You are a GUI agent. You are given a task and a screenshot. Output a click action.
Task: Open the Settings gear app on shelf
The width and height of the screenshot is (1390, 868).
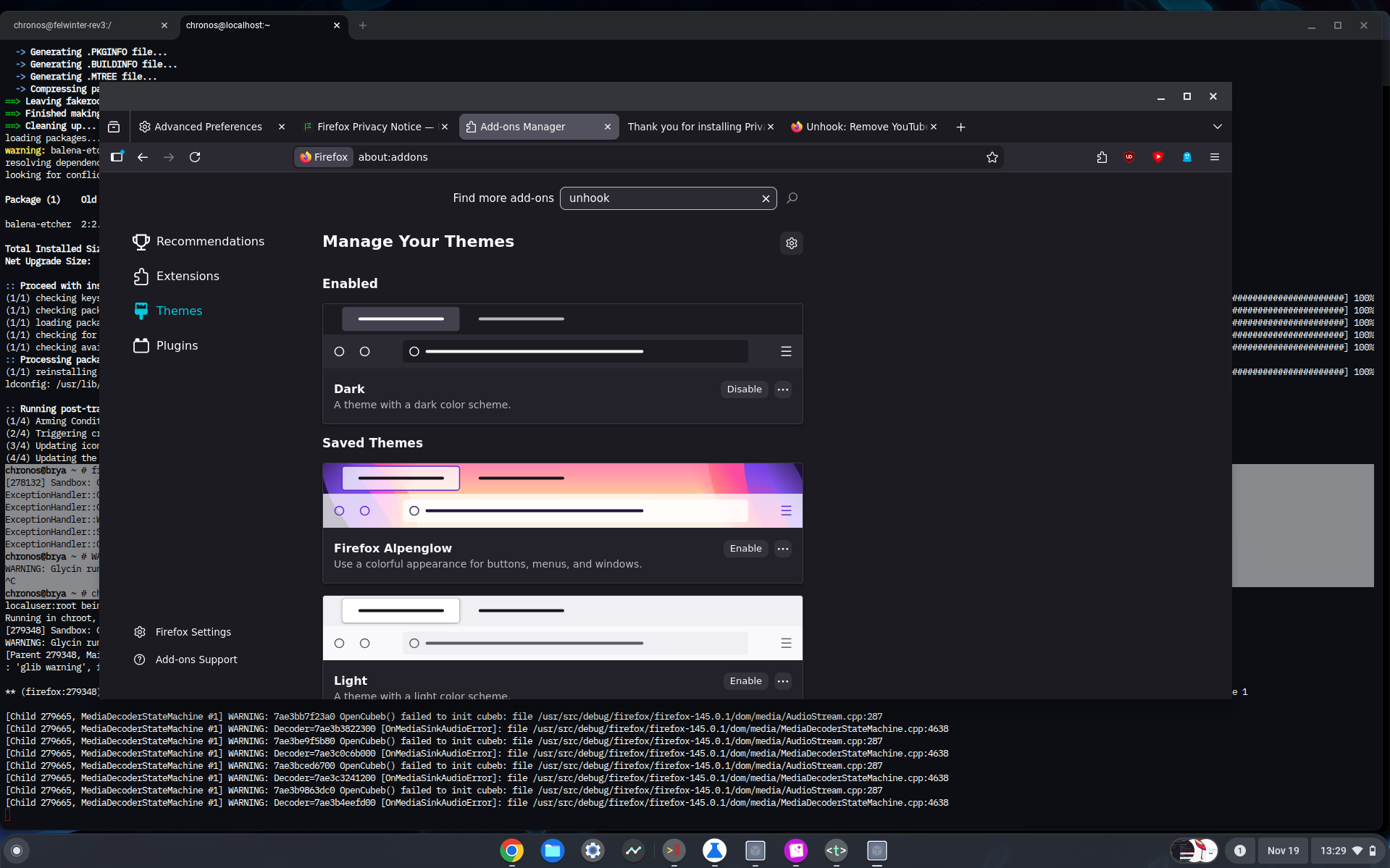coord(593,851)
